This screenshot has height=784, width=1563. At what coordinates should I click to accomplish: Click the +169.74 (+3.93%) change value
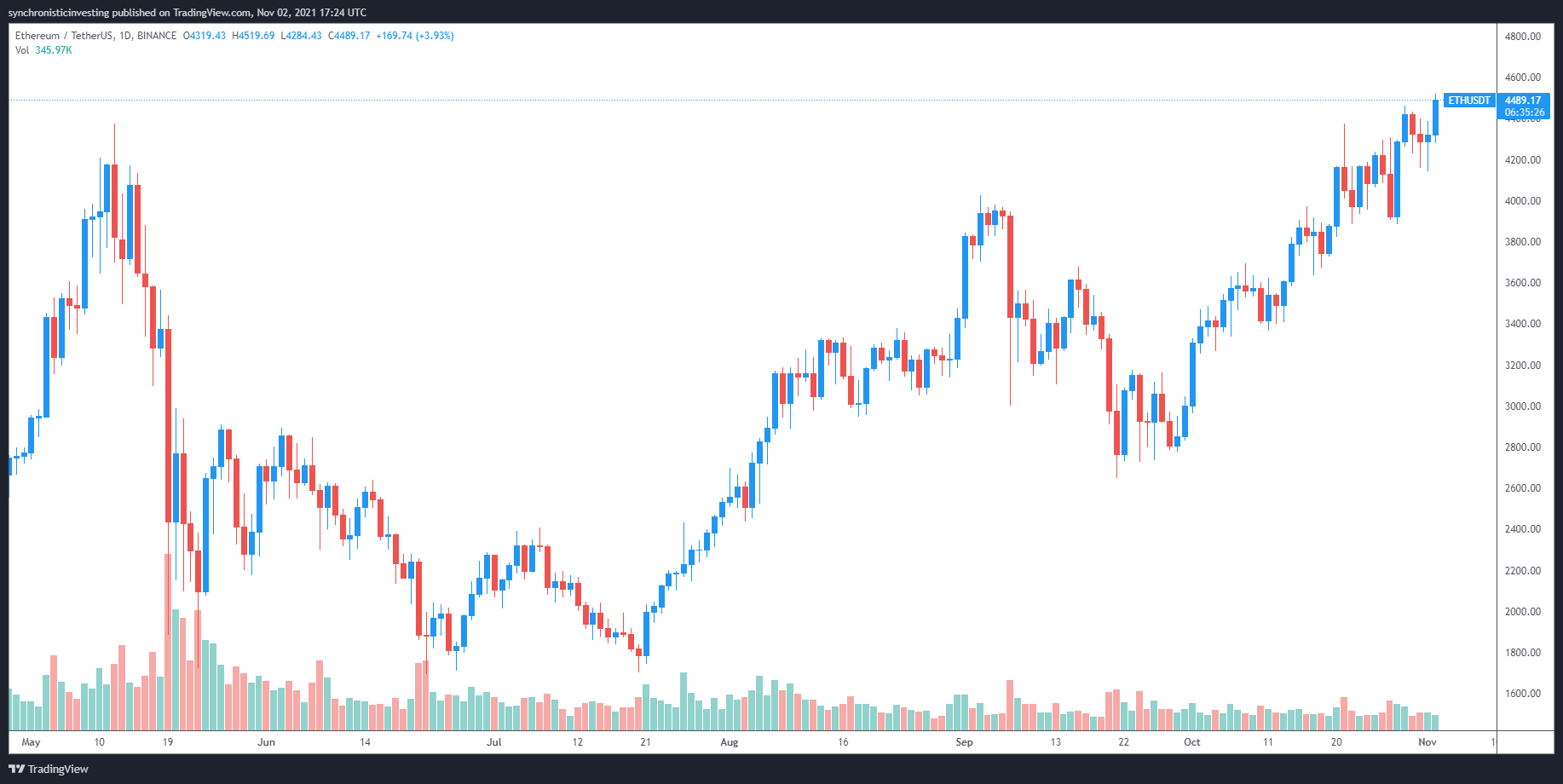tap(415, 36)
